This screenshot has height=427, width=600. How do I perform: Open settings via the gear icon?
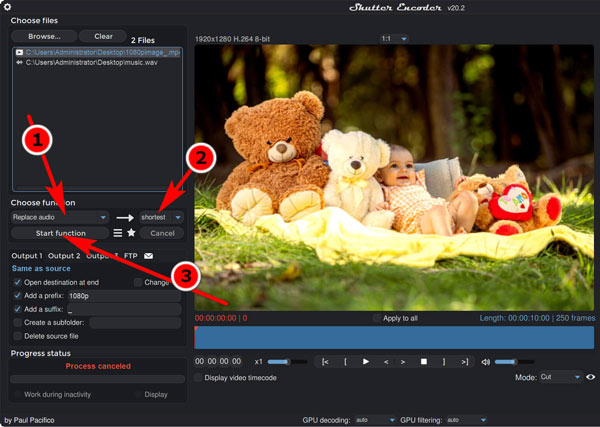[7, 7]
